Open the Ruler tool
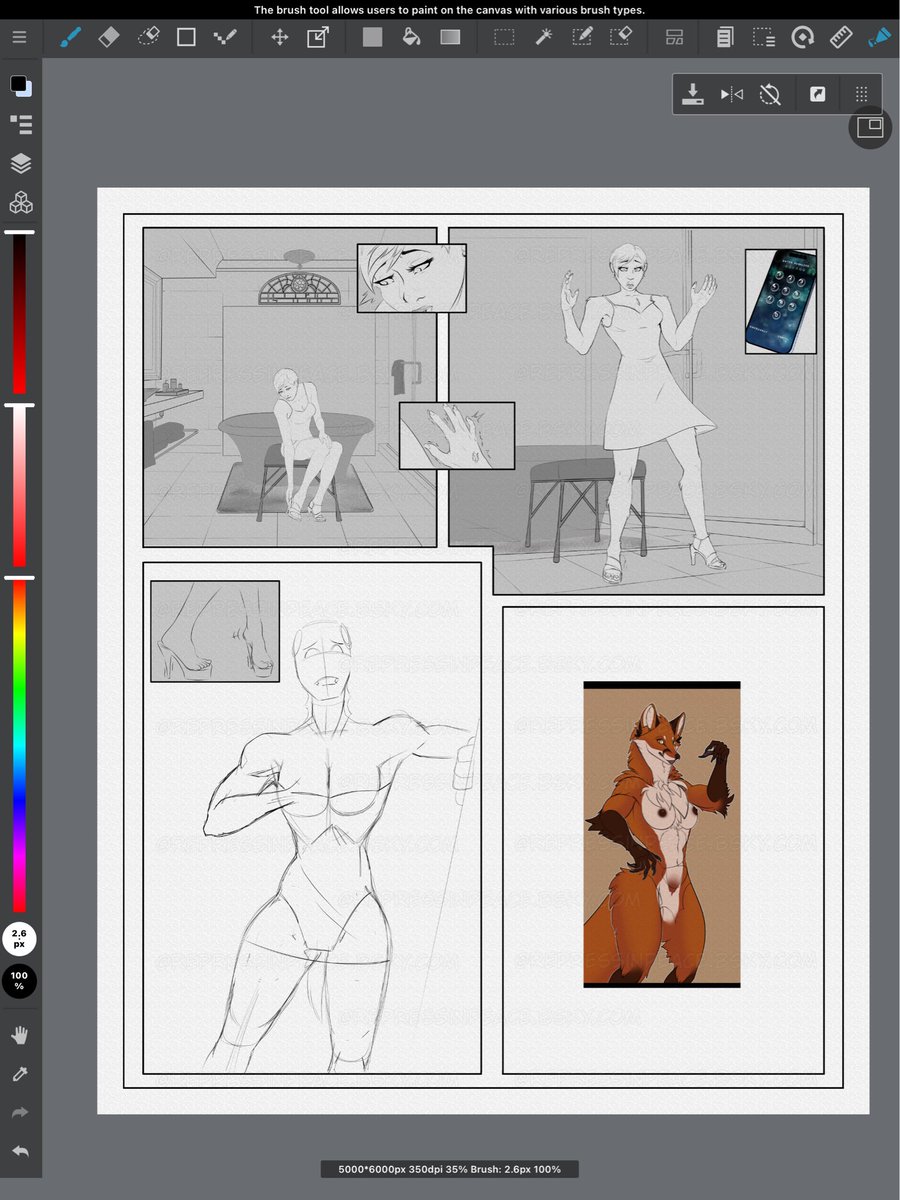This screenshot has width=900, height=1200. [x=840, y=37]
